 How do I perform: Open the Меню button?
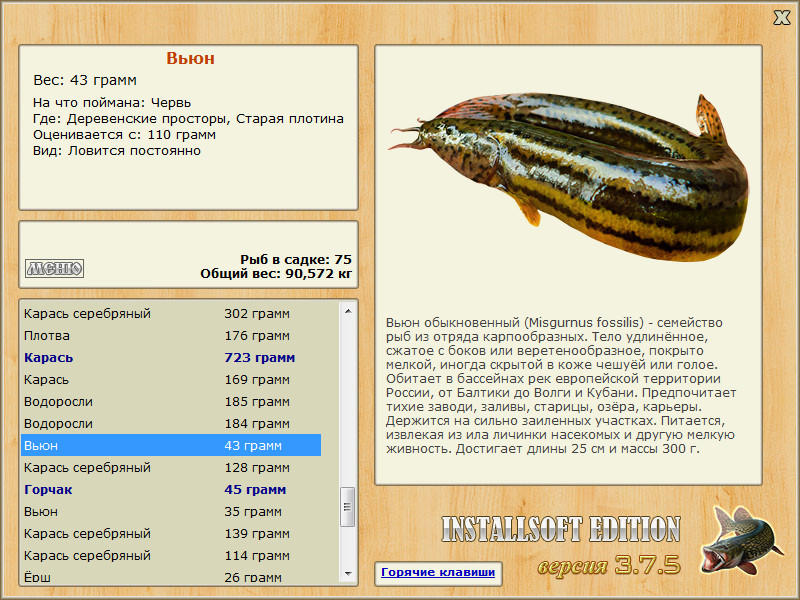pos(55,268)
